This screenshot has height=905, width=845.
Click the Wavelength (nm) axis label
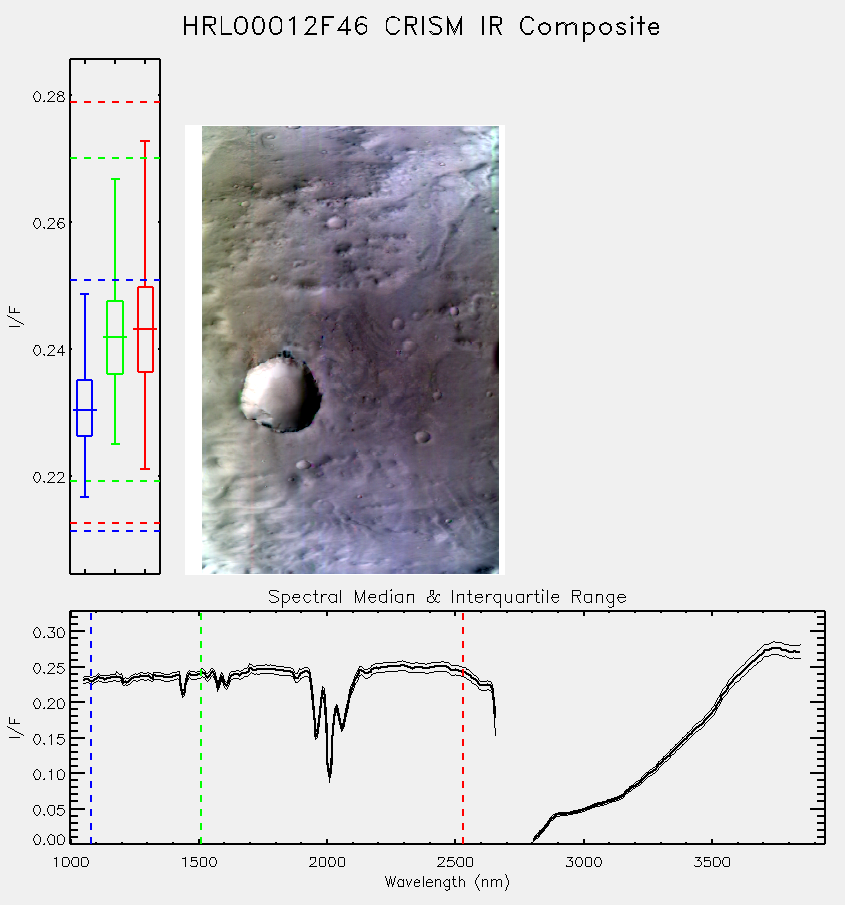coord(447,882)
